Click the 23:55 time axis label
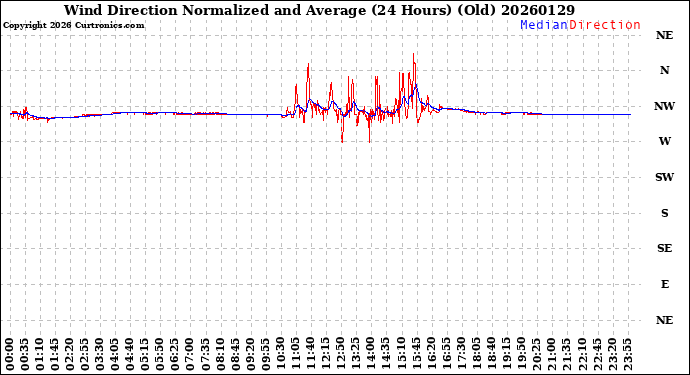This screenshot has height=375, width=690. [627, 355]
